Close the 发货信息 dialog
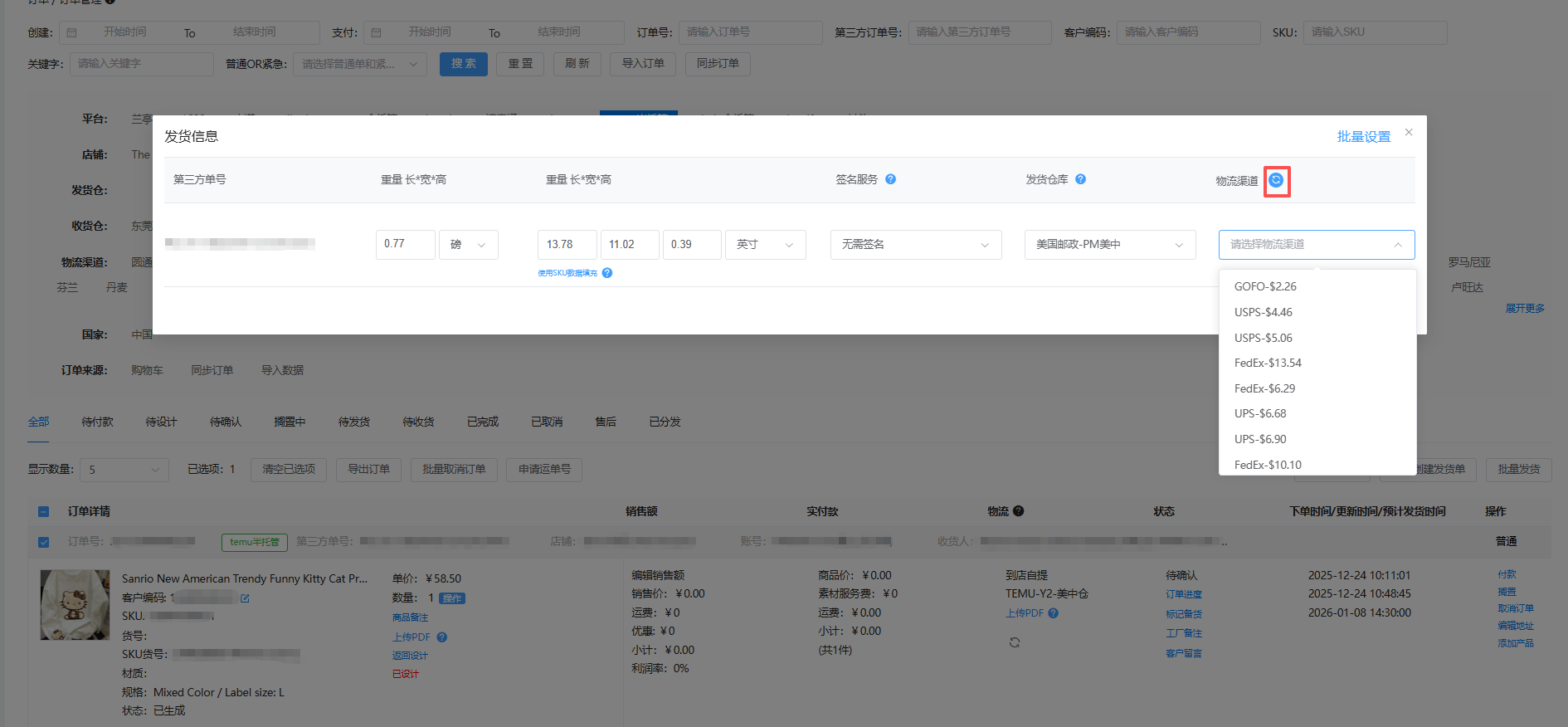The image size is (1568, 727). [1408, 133]
